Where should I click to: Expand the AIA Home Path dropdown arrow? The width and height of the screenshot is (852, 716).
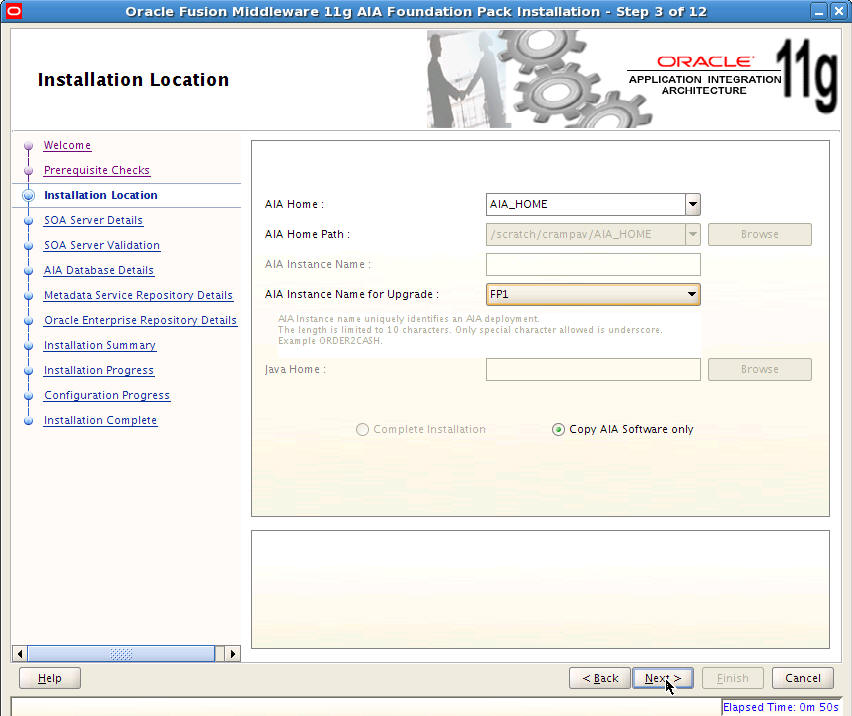point(692,235)
